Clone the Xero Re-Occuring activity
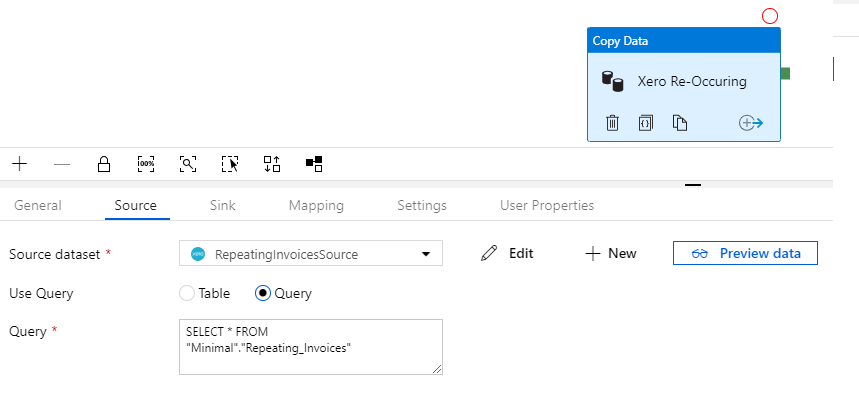859x393 pixels. (x=680, y=123)
